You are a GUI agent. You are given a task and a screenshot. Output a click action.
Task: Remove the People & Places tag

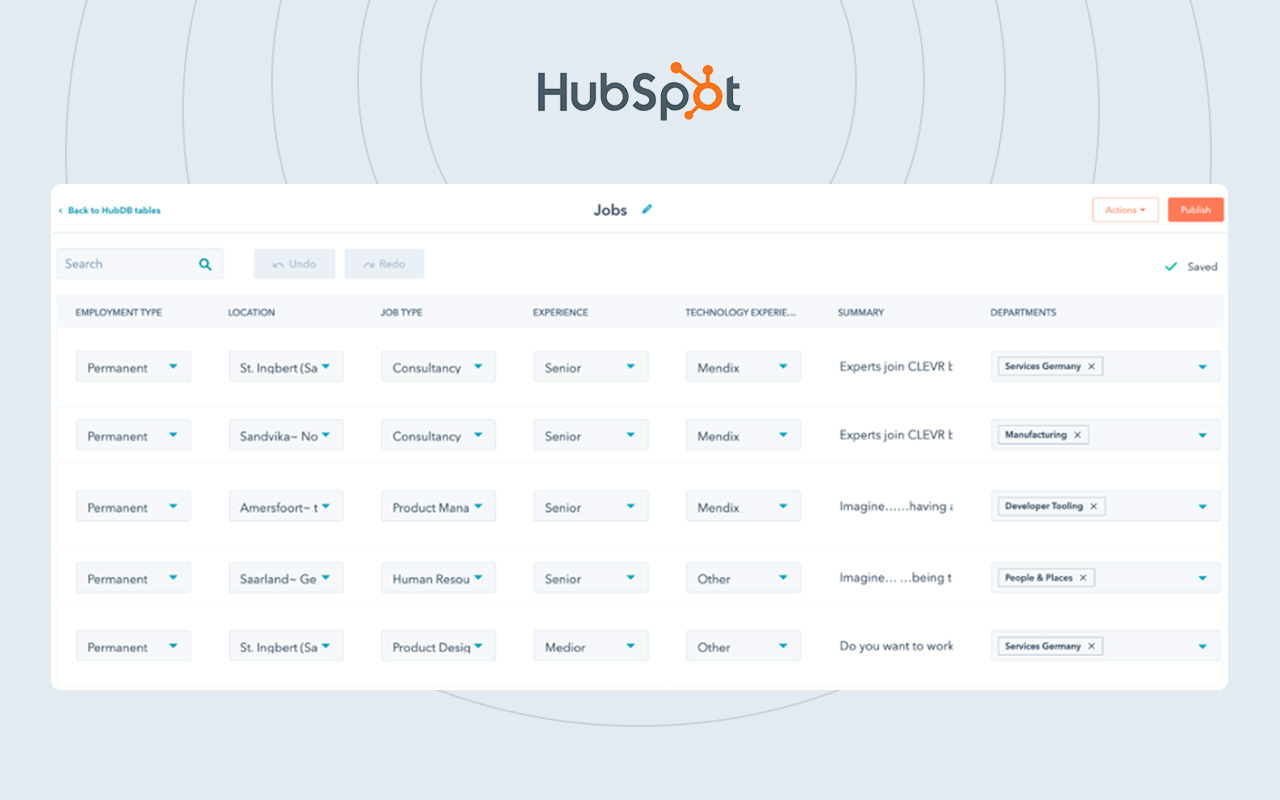pos(1083,578)
